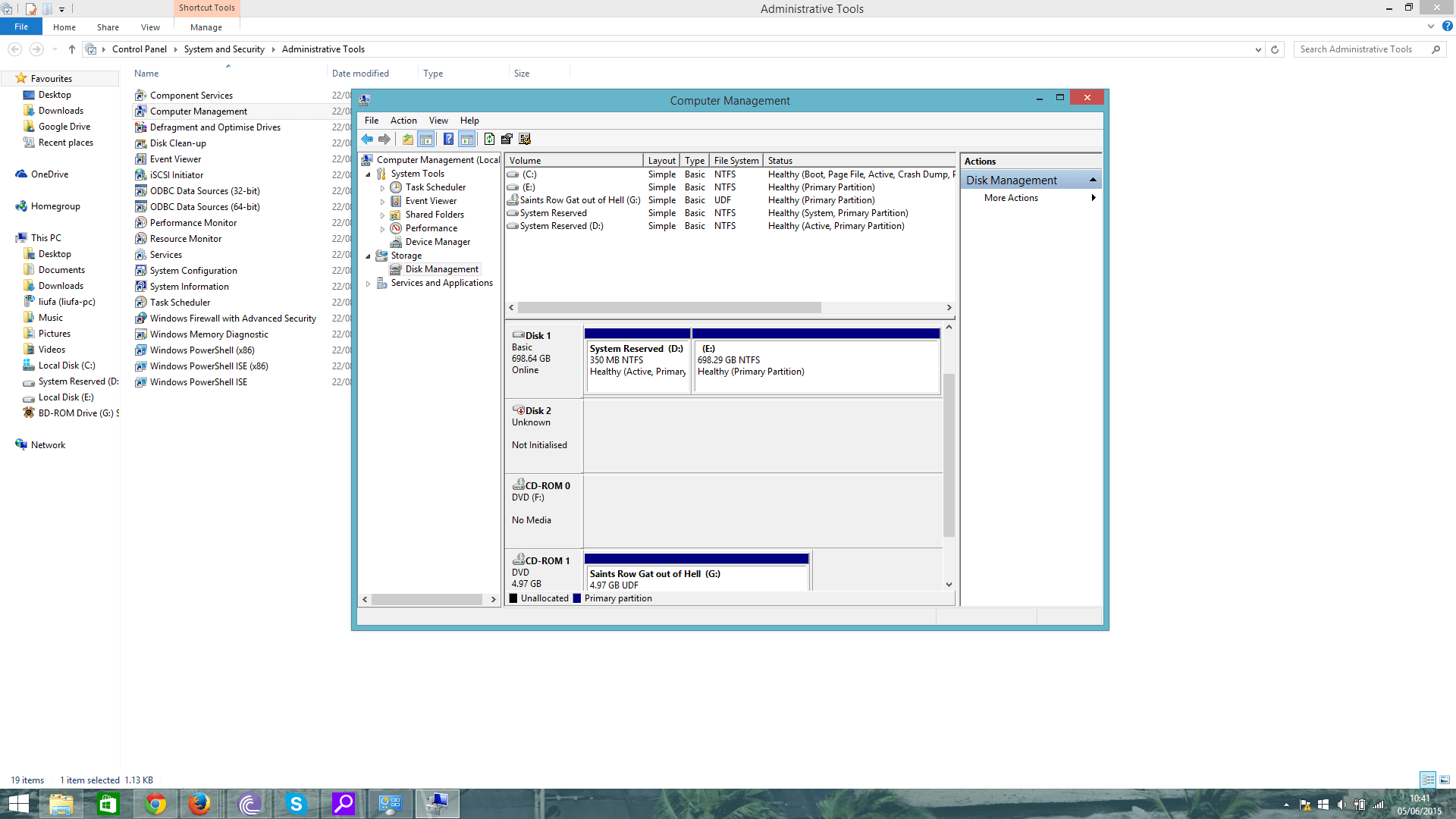Select Device Manager in the console tree

[x=437, y=242]
